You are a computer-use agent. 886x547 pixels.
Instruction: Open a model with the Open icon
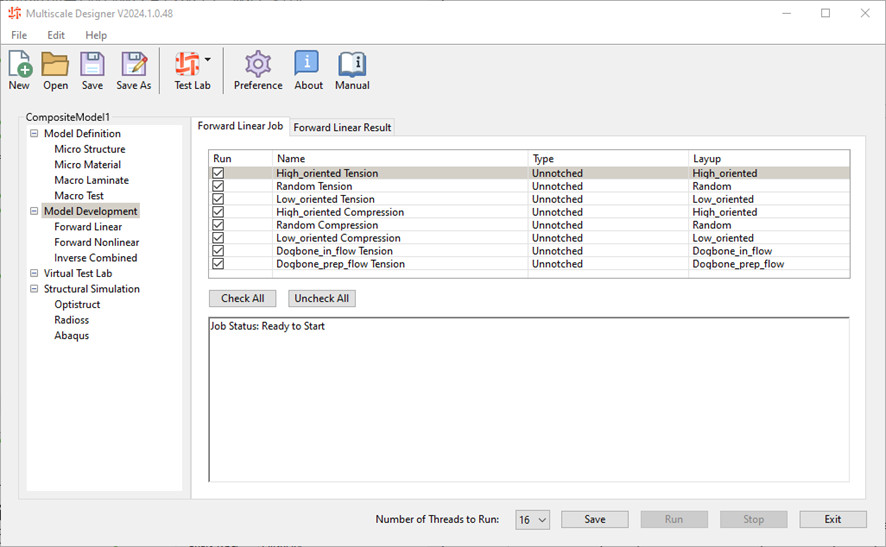click(x=55, y=66)
